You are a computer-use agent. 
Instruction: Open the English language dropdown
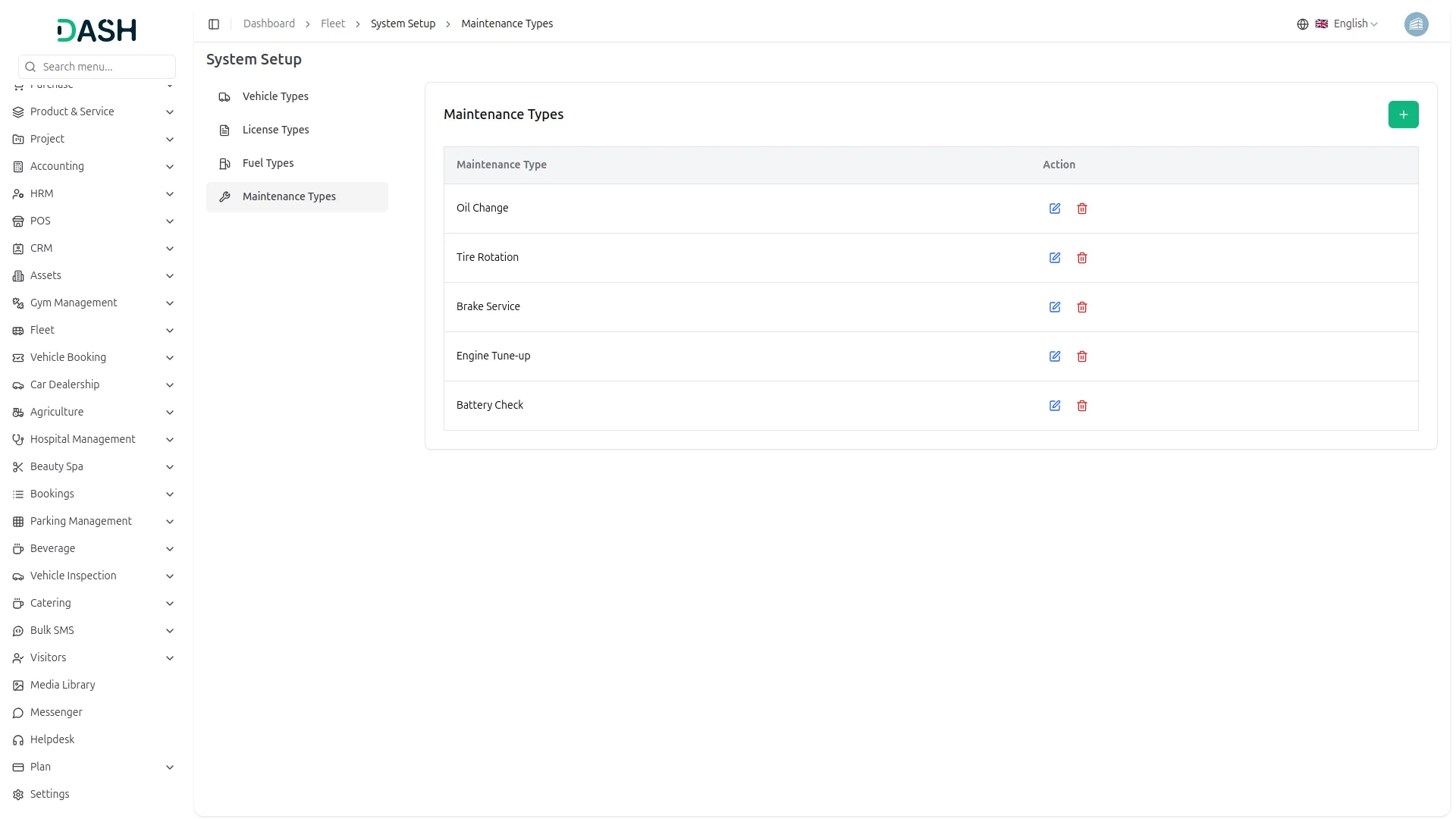coord(1347,24)
